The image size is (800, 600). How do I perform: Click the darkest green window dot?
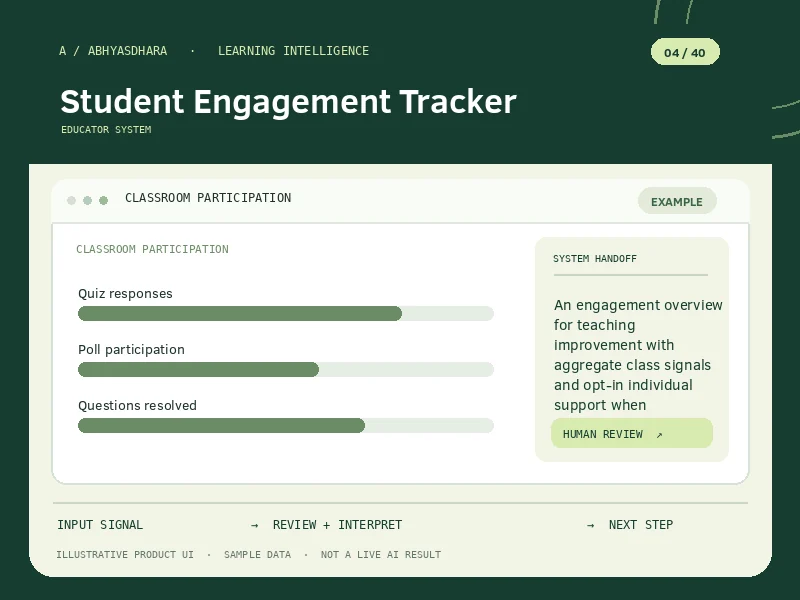coord(104,200)
